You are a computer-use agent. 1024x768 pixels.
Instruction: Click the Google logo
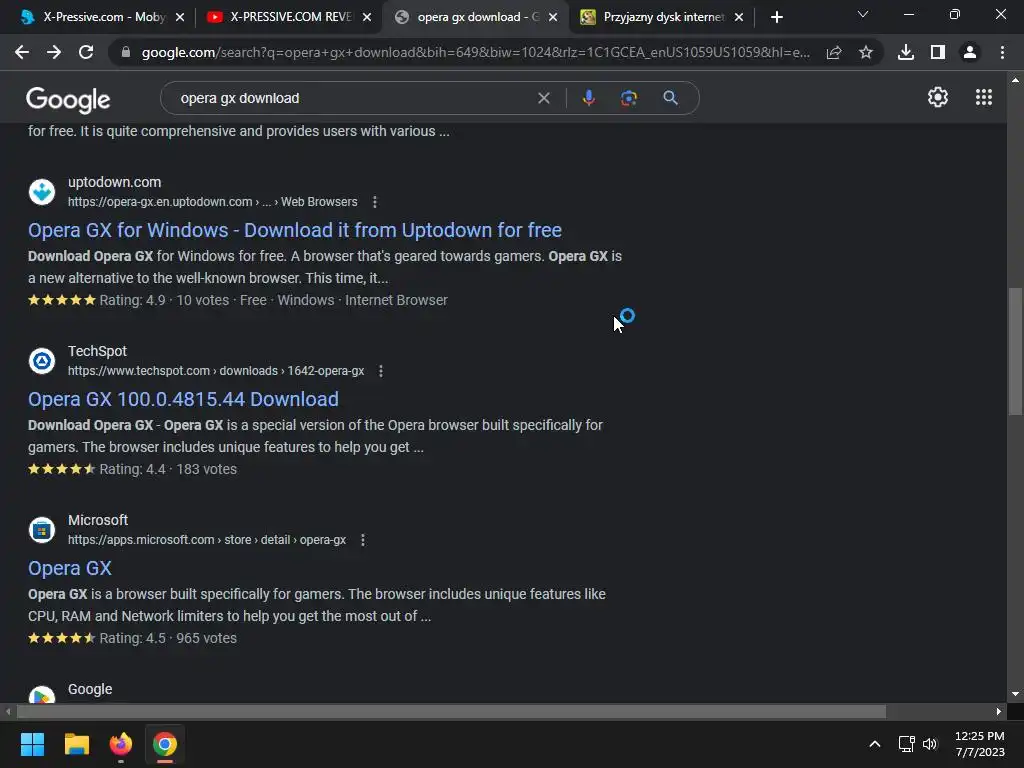click(68, 99)
